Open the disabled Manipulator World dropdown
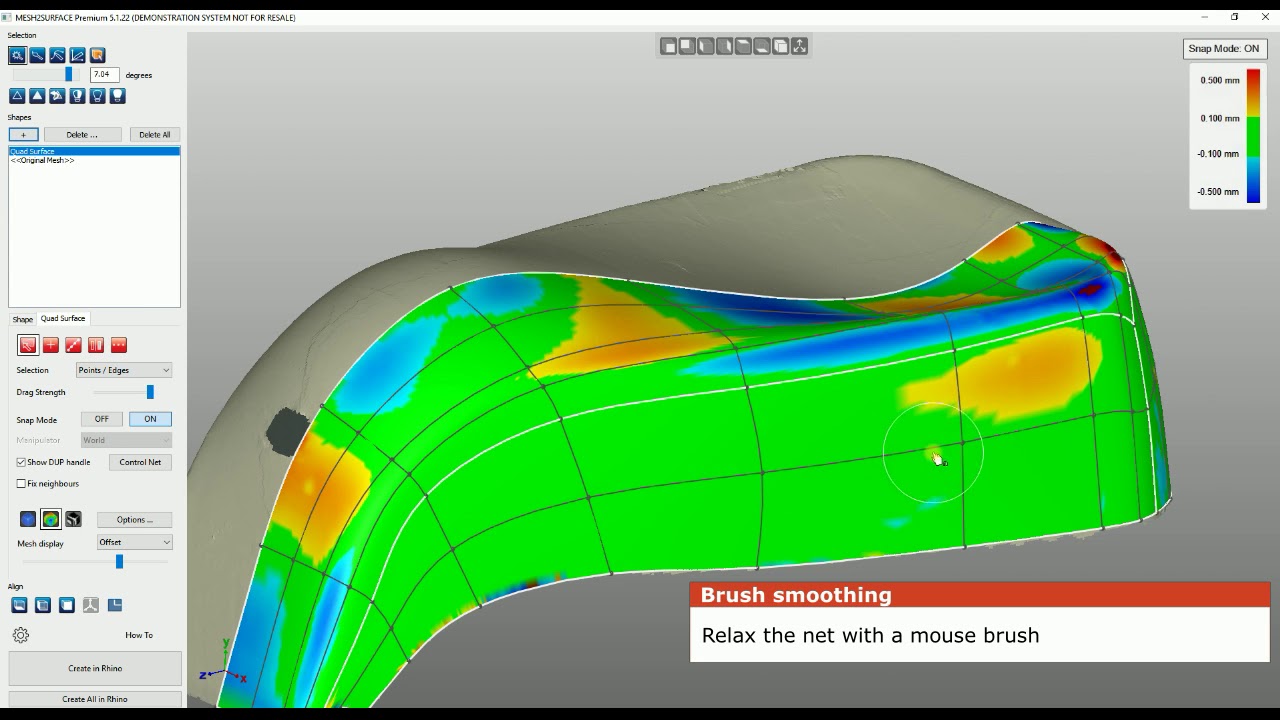Screen dimensions: 1280x720 124,440
